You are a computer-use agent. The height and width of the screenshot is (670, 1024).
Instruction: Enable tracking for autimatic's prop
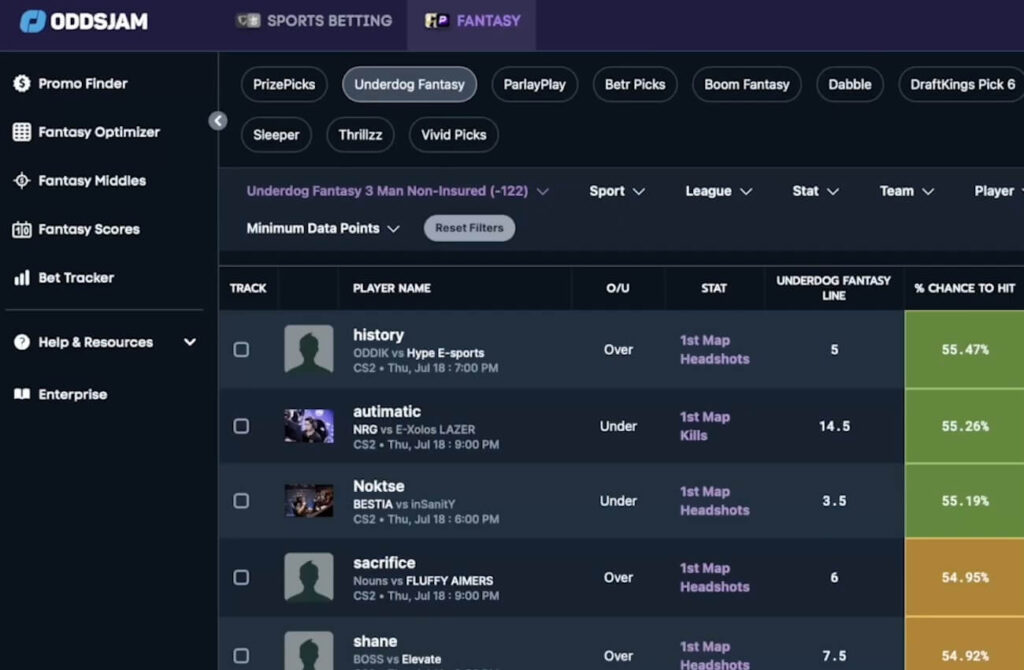tap(241, 425)
